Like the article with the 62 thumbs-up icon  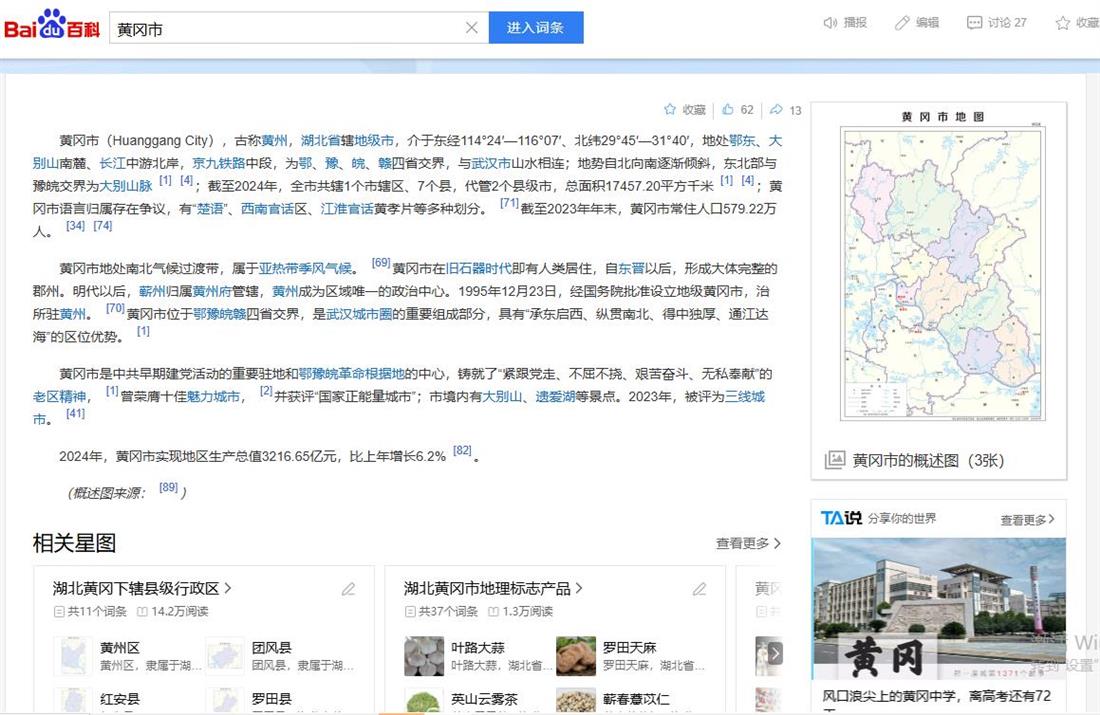[727, 109]
